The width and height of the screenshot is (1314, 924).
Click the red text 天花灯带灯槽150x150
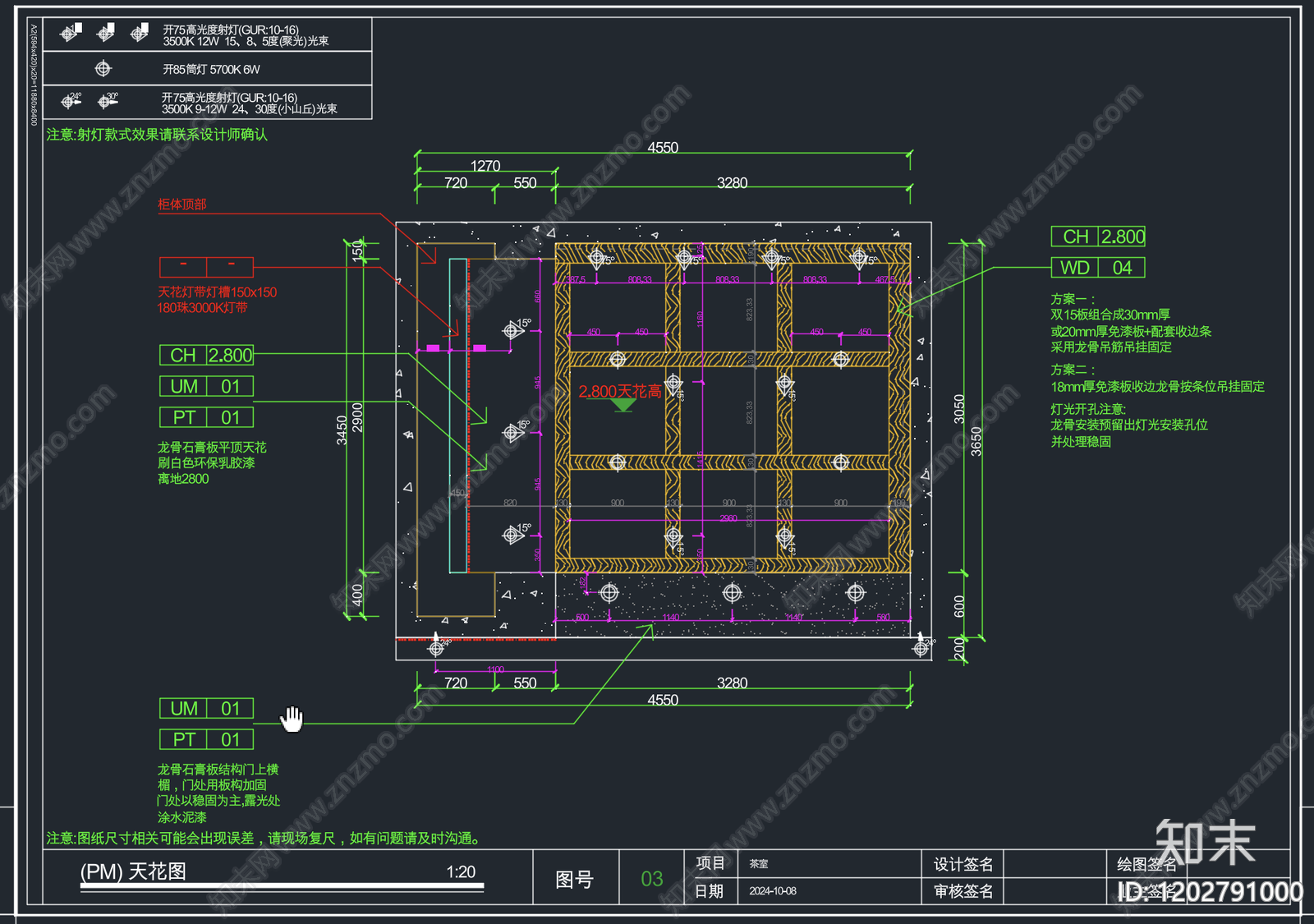click(x=217, y=292)
